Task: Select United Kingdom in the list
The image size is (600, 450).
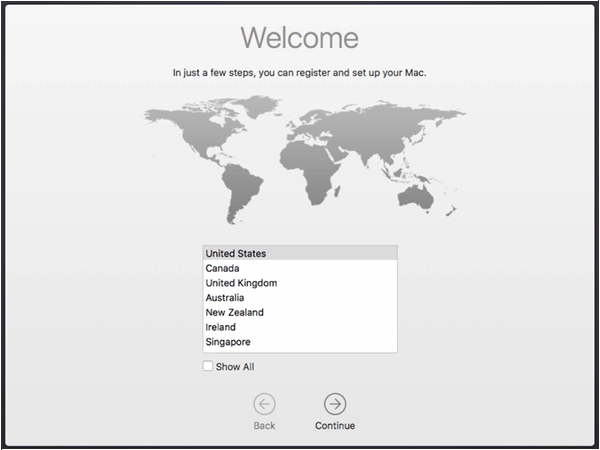Action: [299, 283]
